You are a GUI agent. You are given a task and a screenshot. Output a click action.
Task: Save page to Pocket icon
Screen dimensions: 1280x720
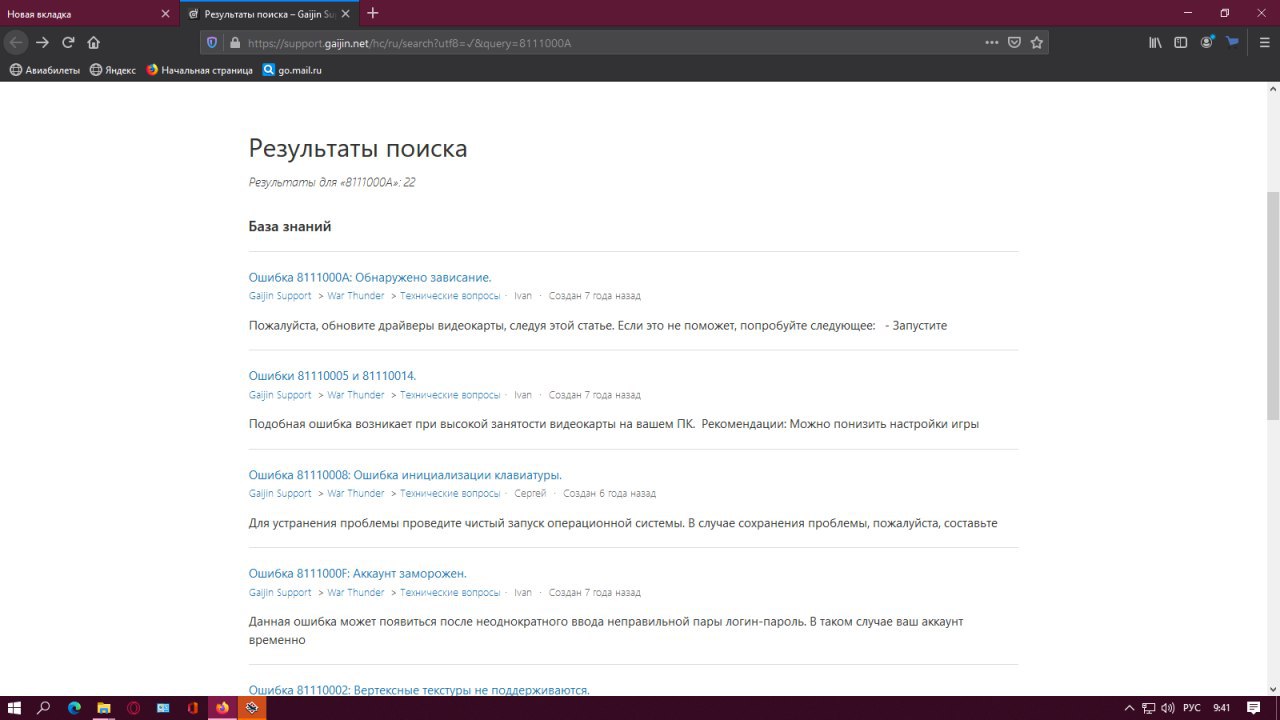pyautogui.click(x=1014, y=43)
